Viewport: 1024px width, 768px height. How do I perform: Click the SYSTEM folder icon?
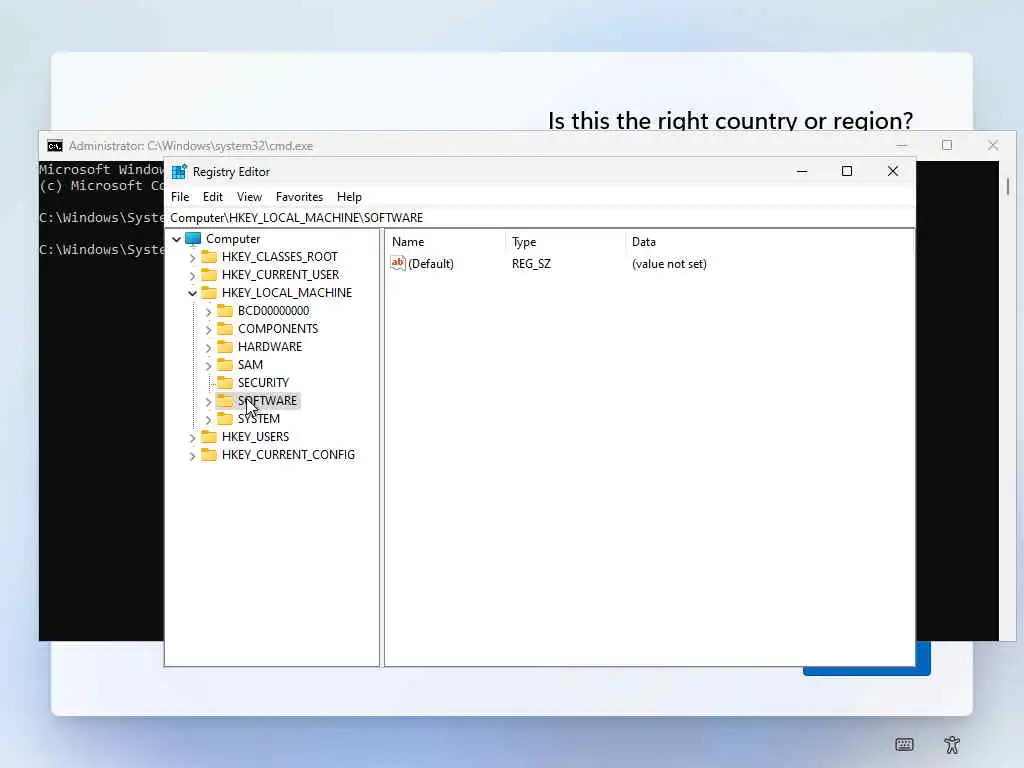pos(225,418)
